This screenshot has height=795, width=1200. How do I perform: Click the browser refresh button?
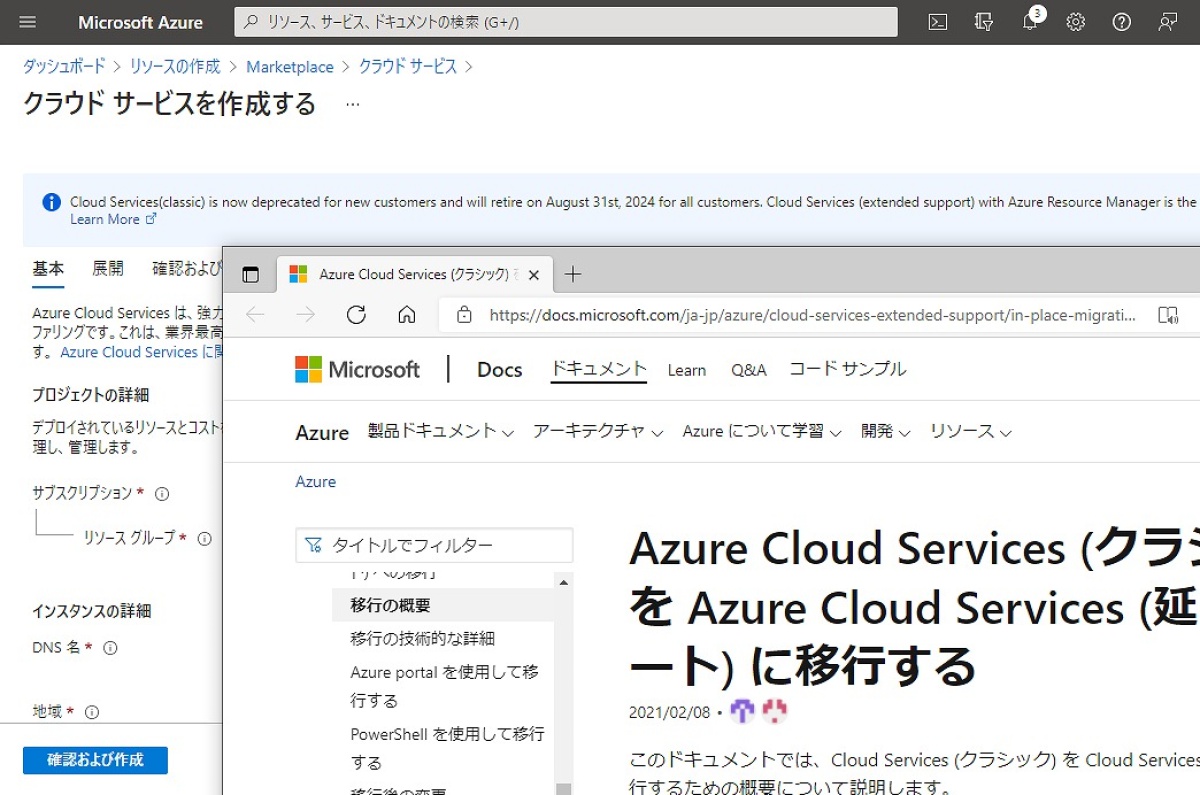pyautogui.click(x=356, y=315)
